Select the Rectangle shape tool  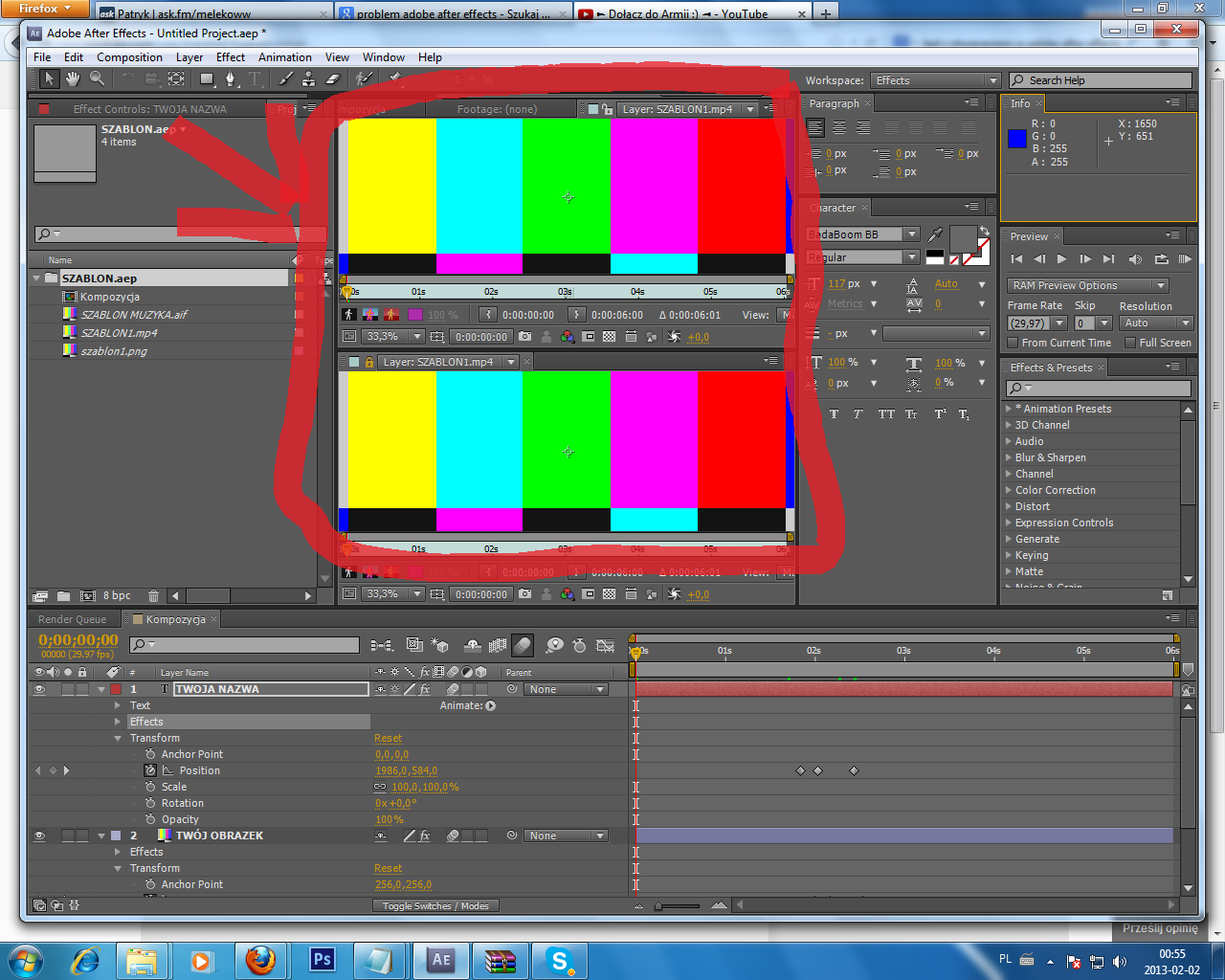[207, 78]
